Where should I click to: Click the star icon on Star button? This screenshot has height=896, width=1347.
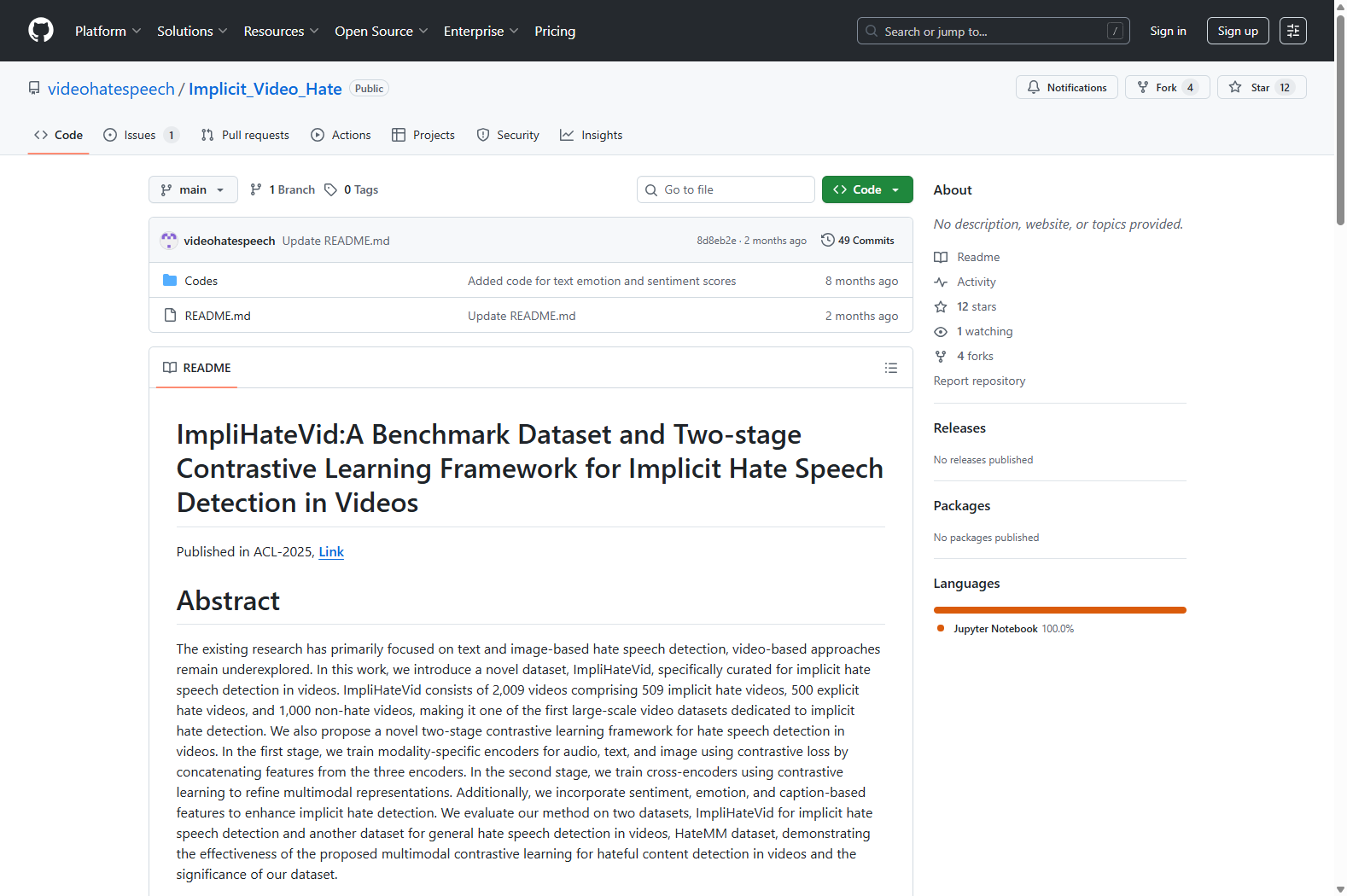tap(1235, 87)
